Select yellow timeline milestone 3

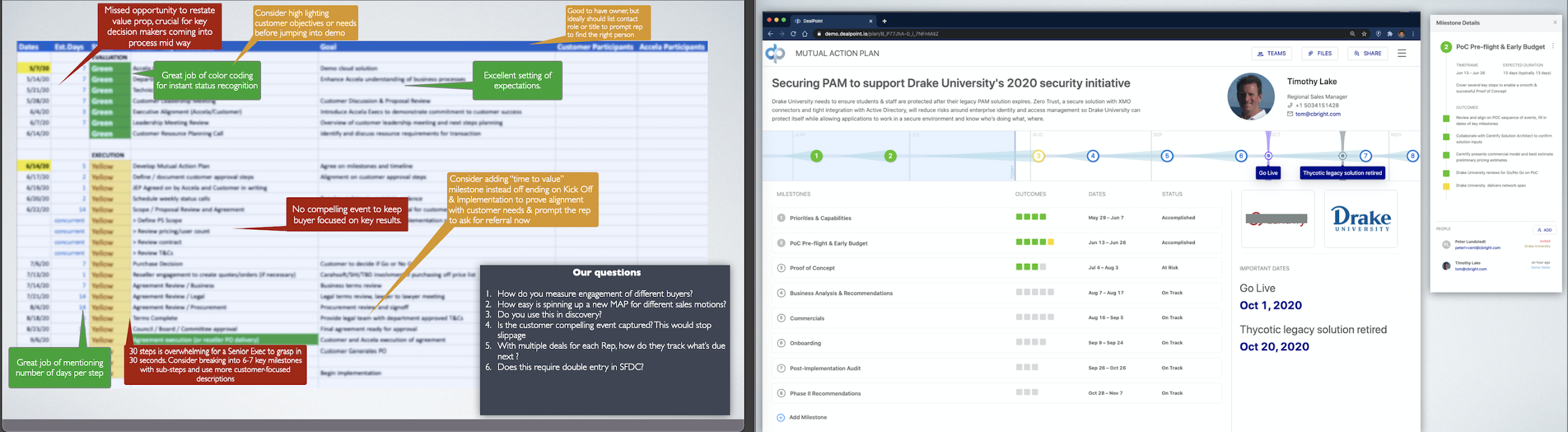point(1039,156)
